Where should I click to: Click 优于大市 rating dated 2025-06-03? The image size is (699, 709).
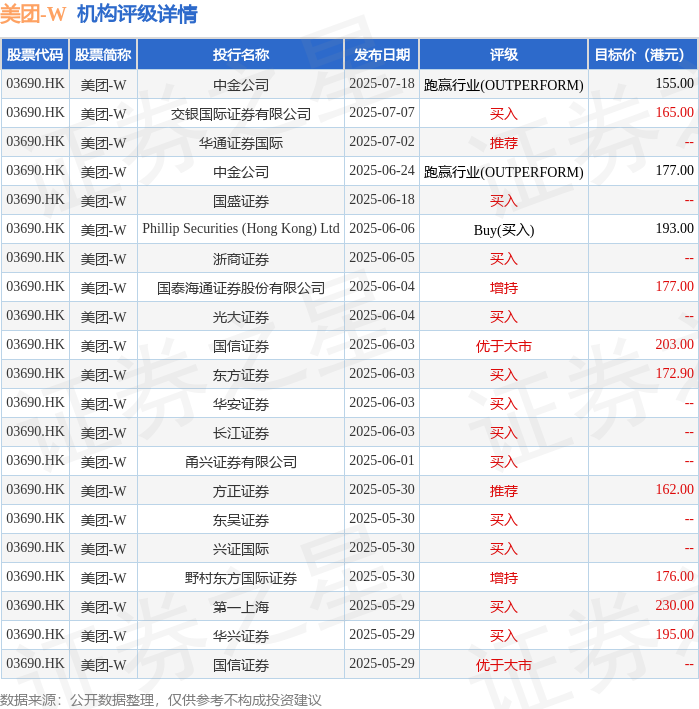pyautogui.click(x=504, y=346)
